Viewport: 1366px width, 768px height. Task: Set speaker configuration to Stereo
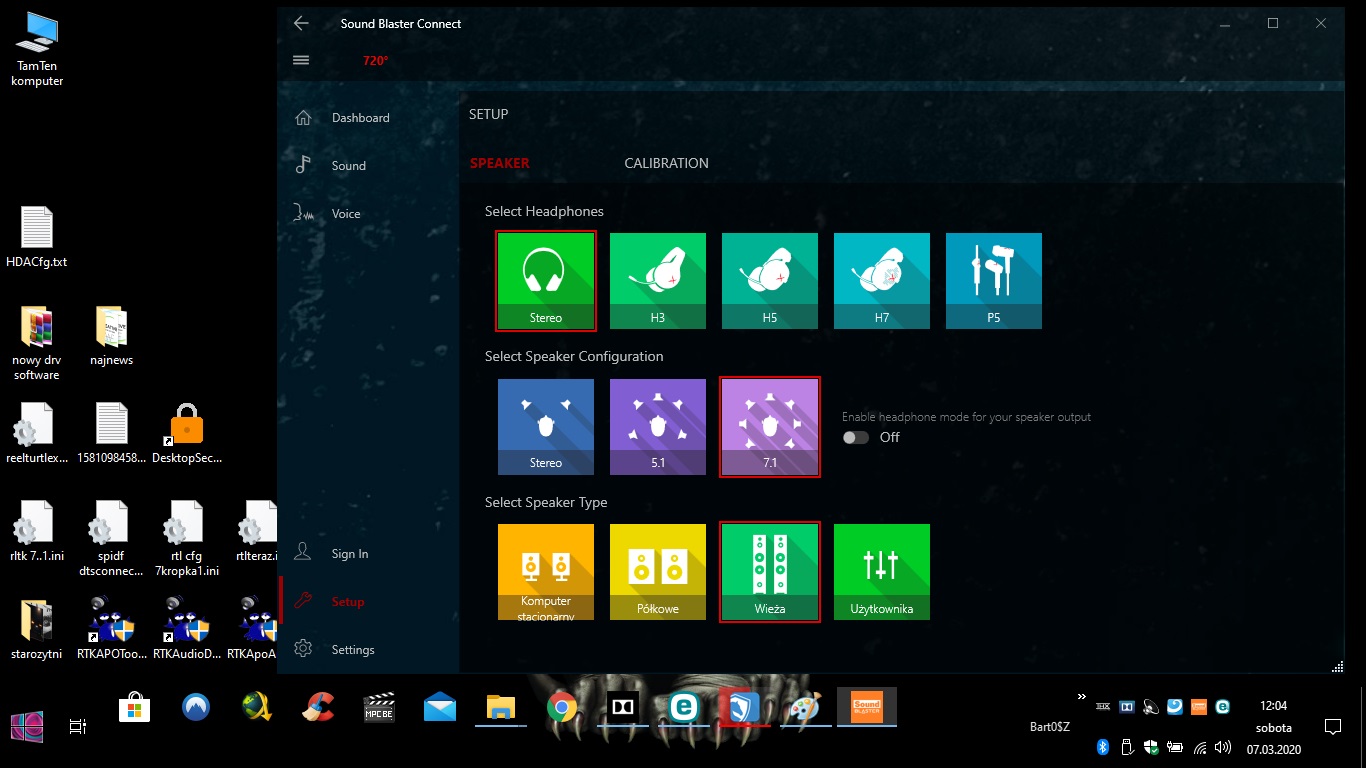click(x=546, y=427)
